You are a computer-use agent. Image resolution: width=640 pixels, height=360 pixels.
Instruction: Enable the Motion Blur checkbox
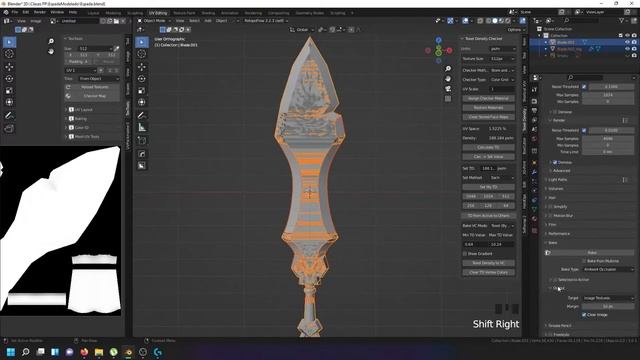(x=550, y=216)
